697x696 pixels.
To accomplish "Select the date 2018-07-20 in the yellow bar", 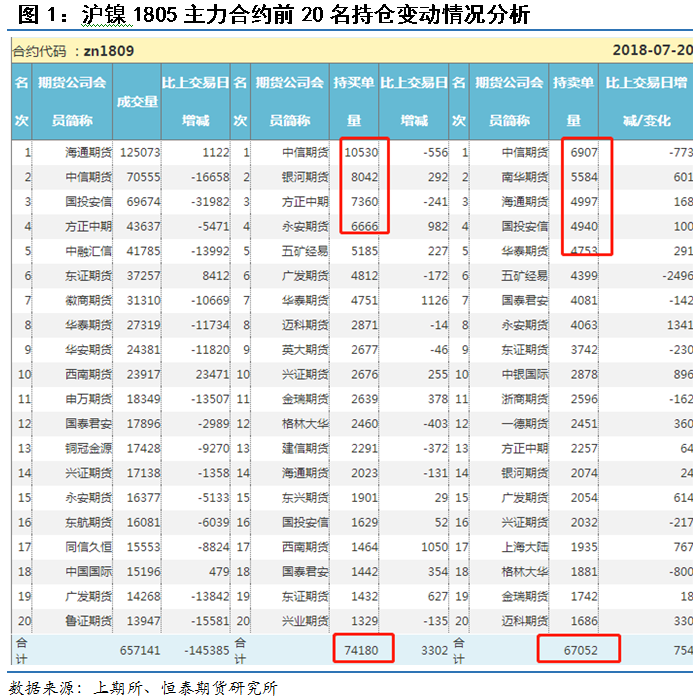I will pyautogui.click(x=652, y=50).
